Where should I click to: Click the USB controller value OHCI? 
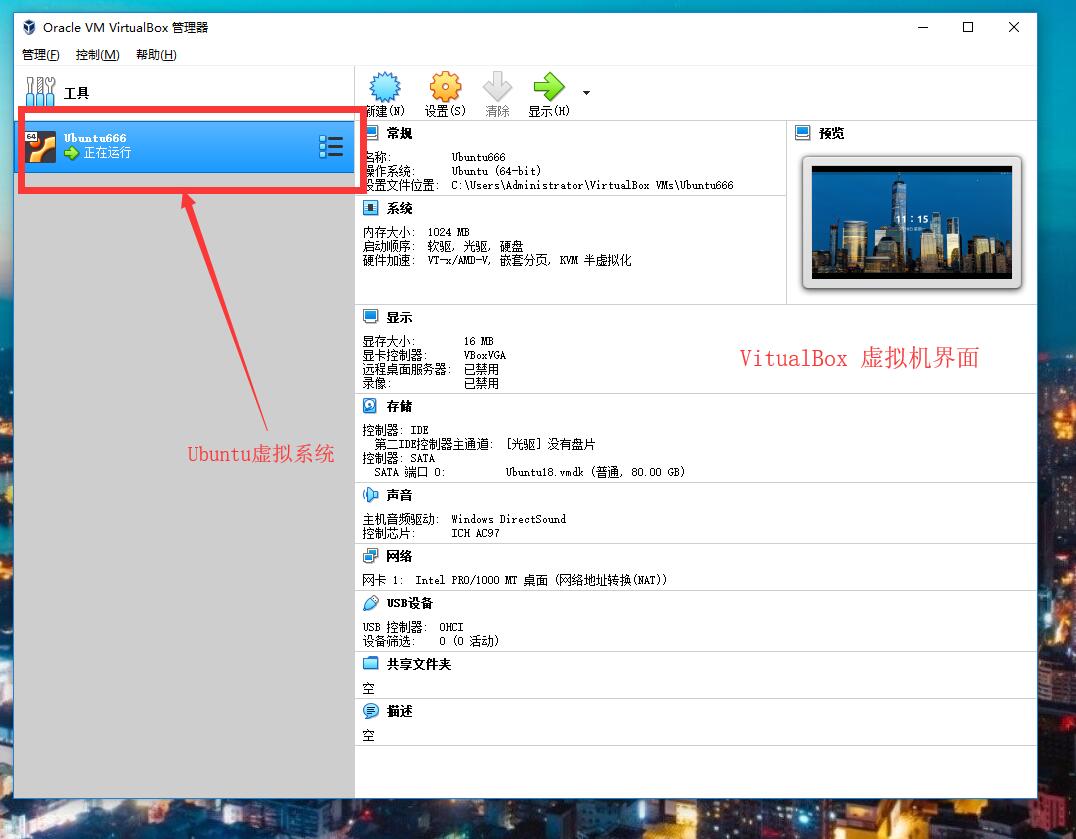[x=451, y=627]
